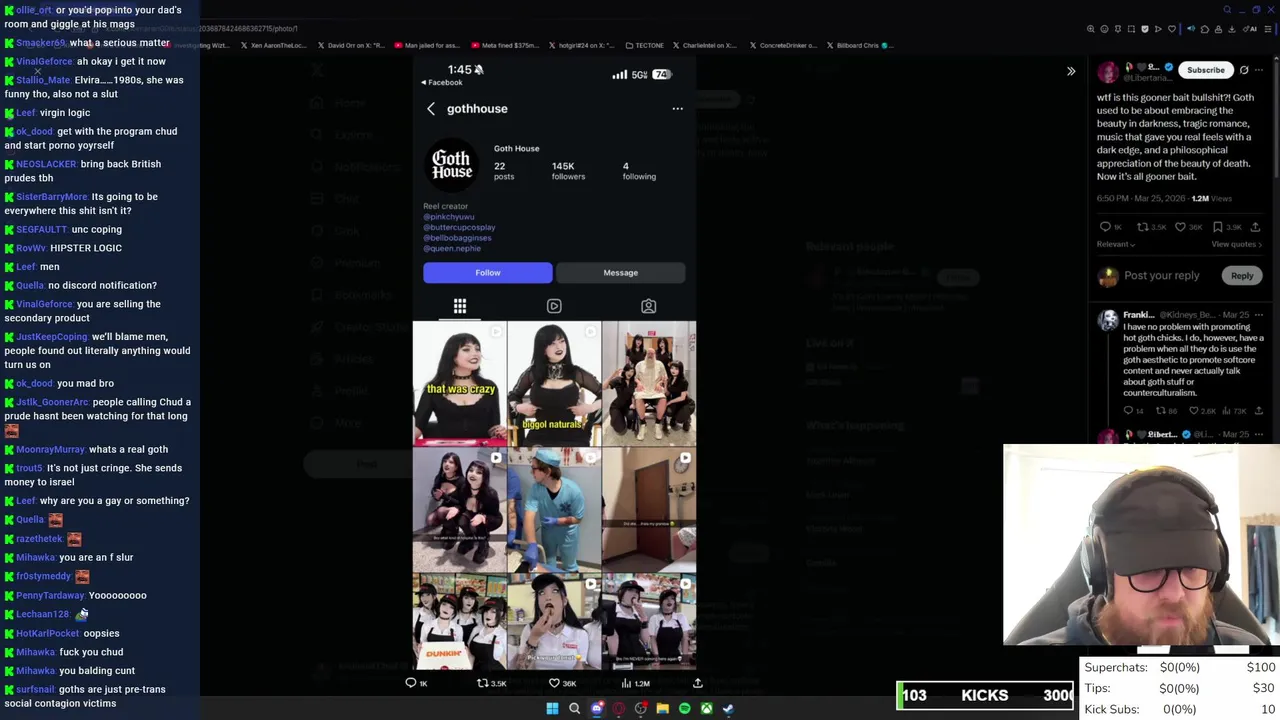Viewport: 1280px width, 720px height.
Task: Share icon under the photo viewer
Action: [698, 683]
